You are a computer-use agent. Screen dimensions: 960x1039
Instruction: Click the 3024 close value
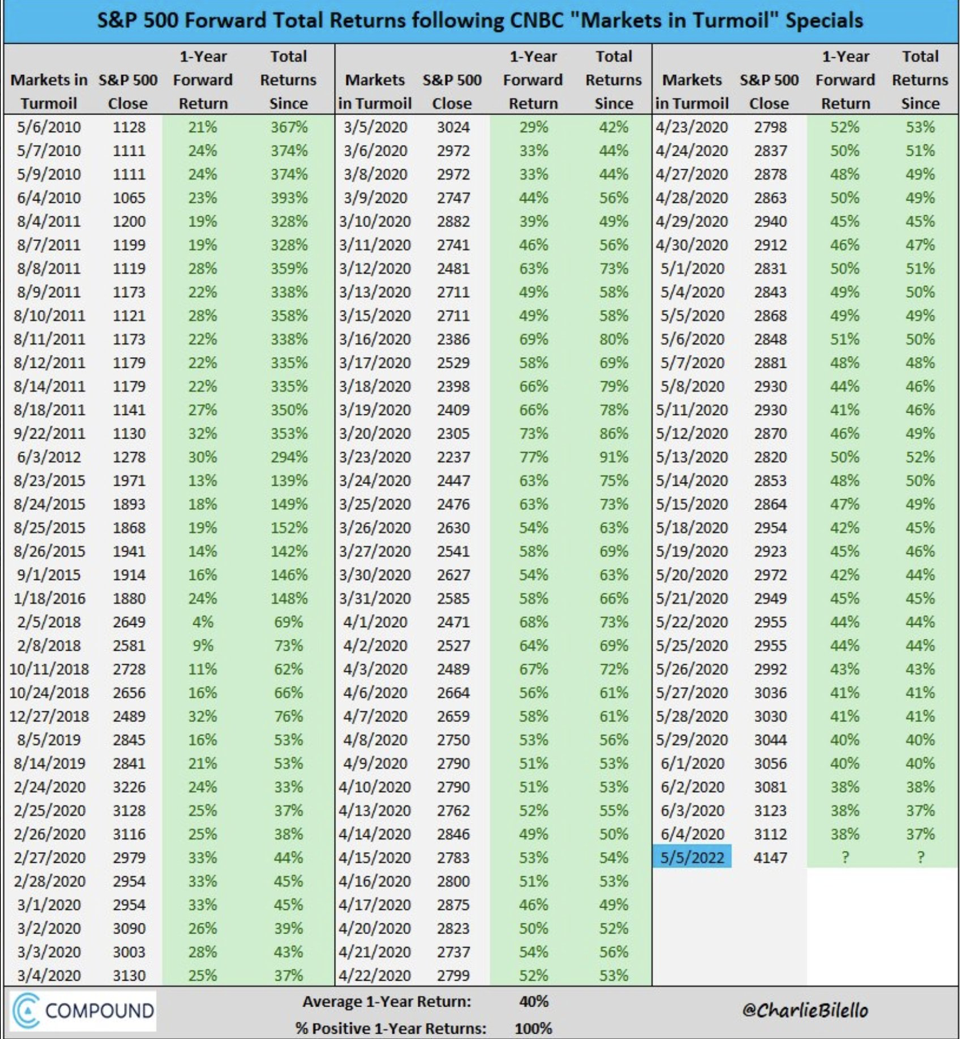453,127
